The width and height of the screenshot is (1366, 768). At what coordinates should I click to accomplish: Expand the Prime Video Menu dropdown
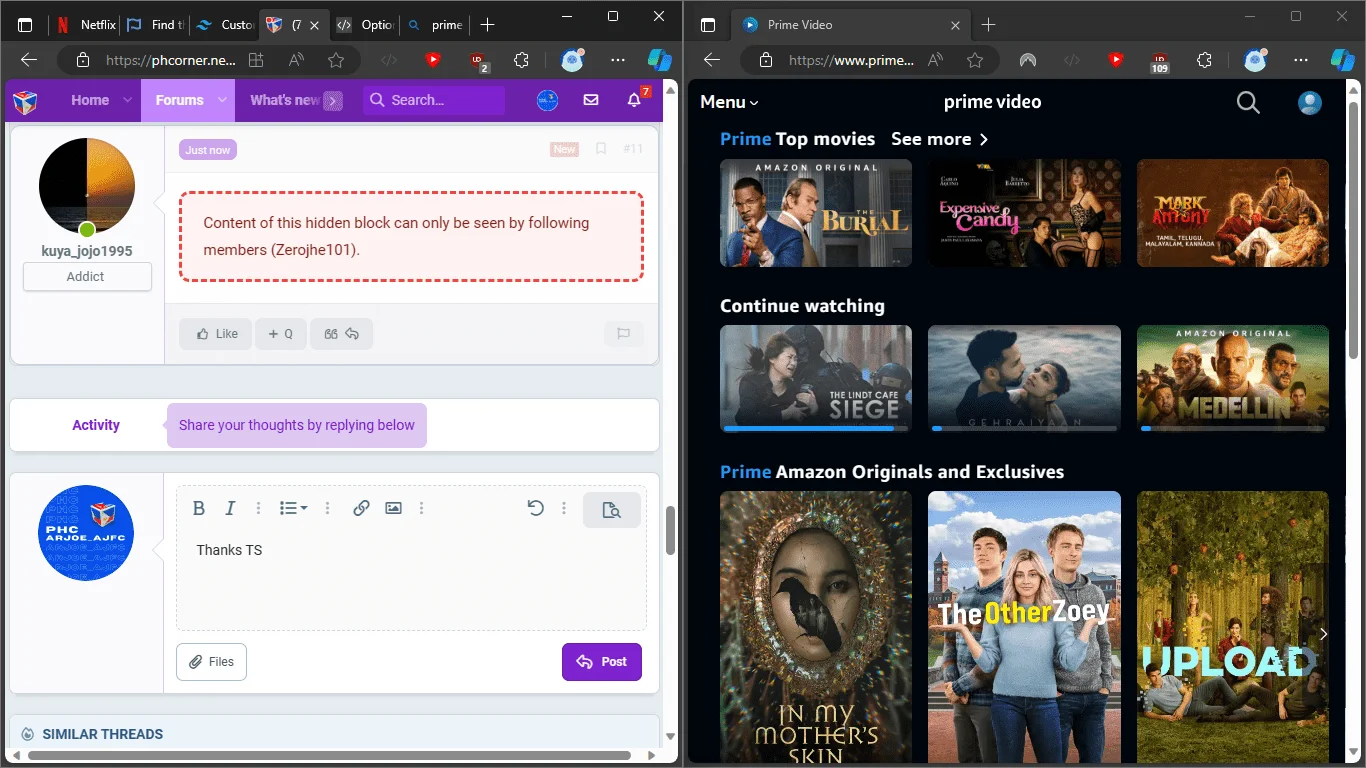(x=730, y=102)
